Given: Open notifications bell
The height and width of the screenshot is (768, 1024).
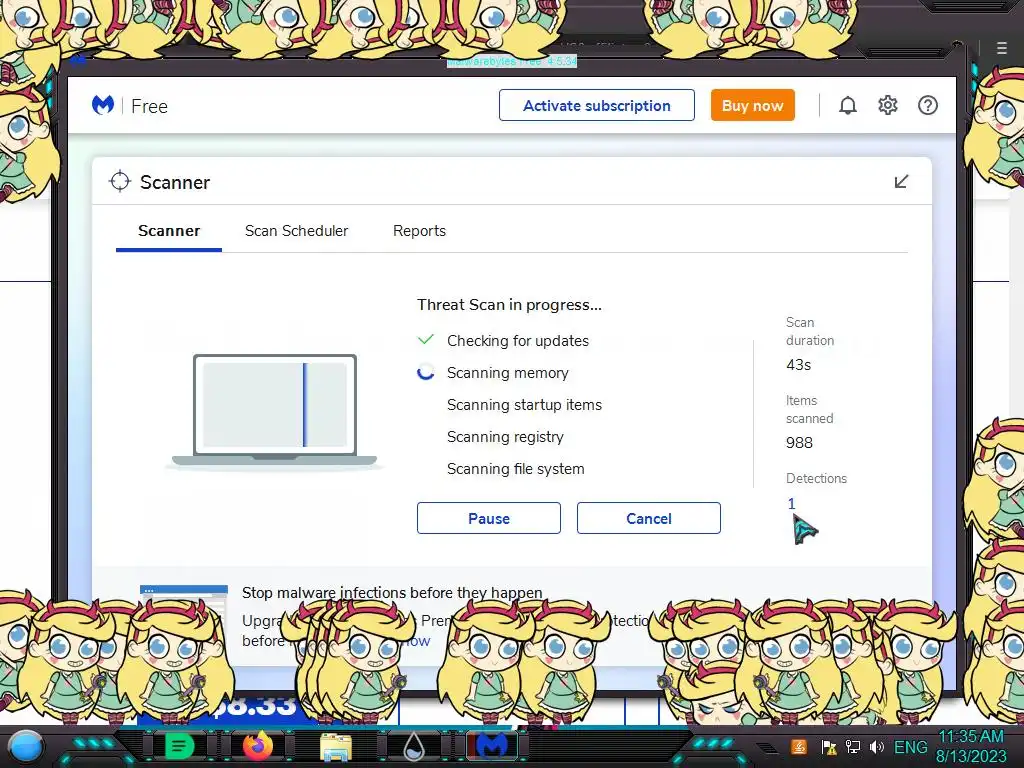Looking at the screenshot, I should 848,105.
